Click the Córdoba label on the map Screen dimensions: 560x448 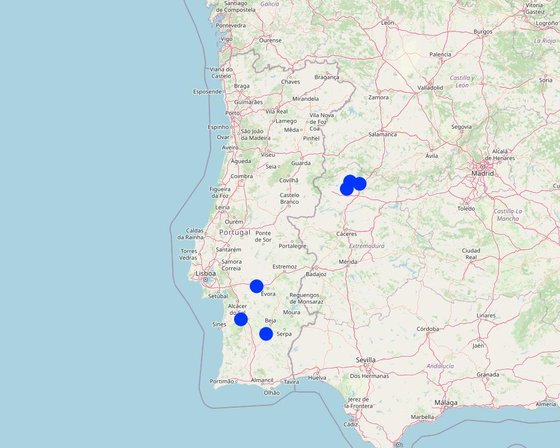coord(428,329)
